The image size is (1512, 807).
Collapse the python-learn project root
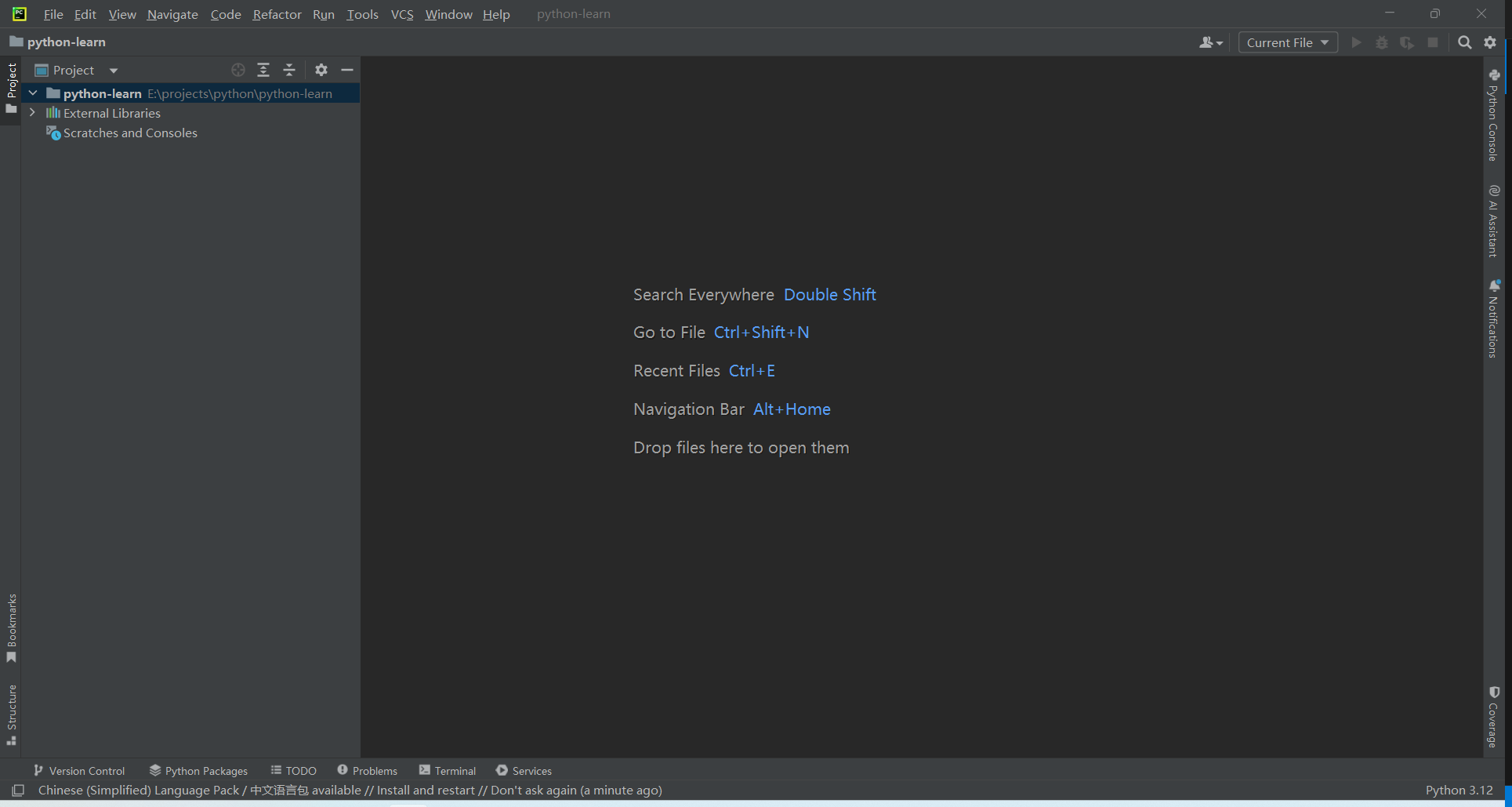point(33,93)
